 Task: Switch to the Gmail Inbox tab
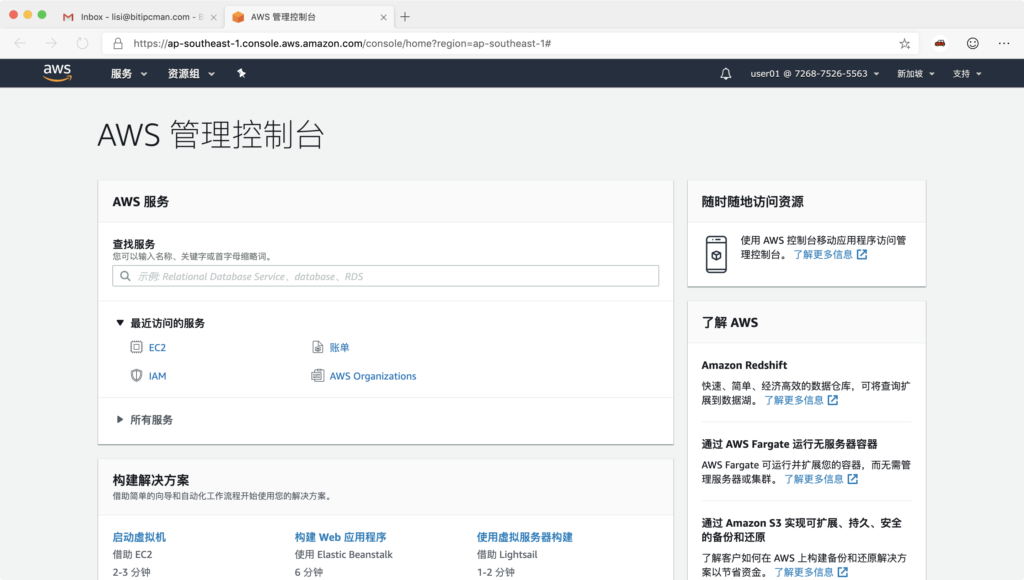(x=140, y=17)
